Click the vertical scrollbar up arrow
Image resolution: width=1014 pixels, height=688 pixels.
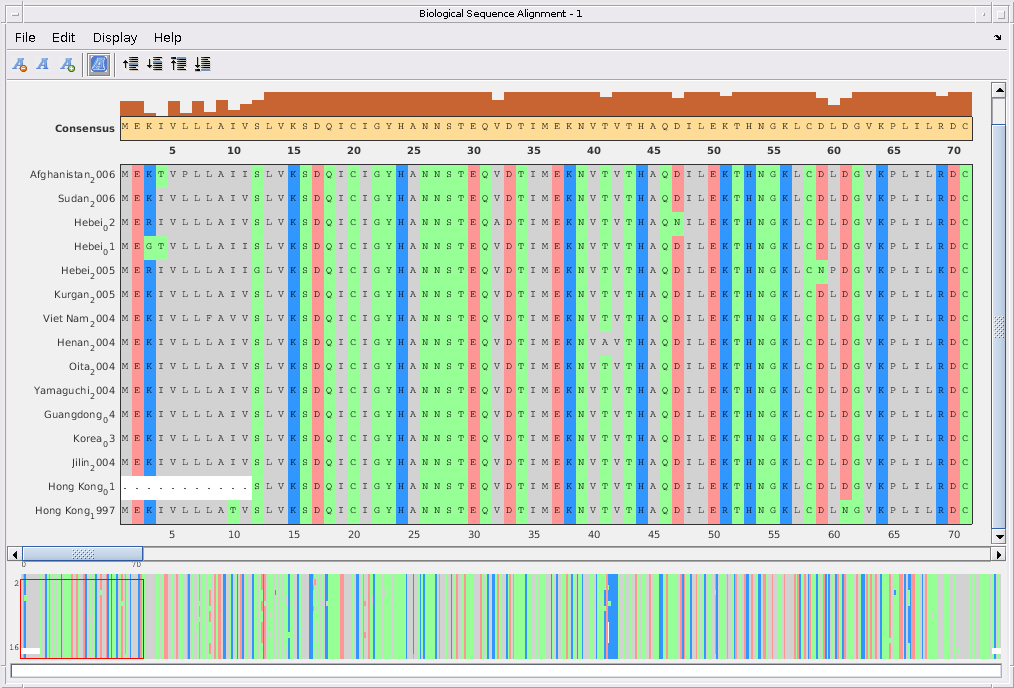pyautogui.click(x=999, y=90)
